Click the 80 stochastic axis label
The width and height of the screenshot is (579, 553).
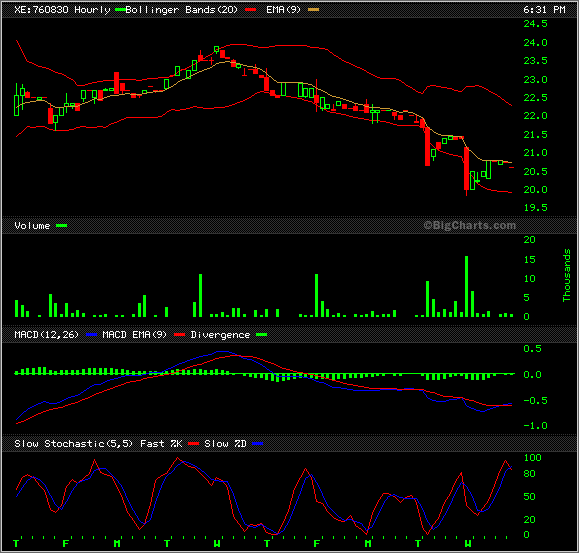tap(530, 474)
